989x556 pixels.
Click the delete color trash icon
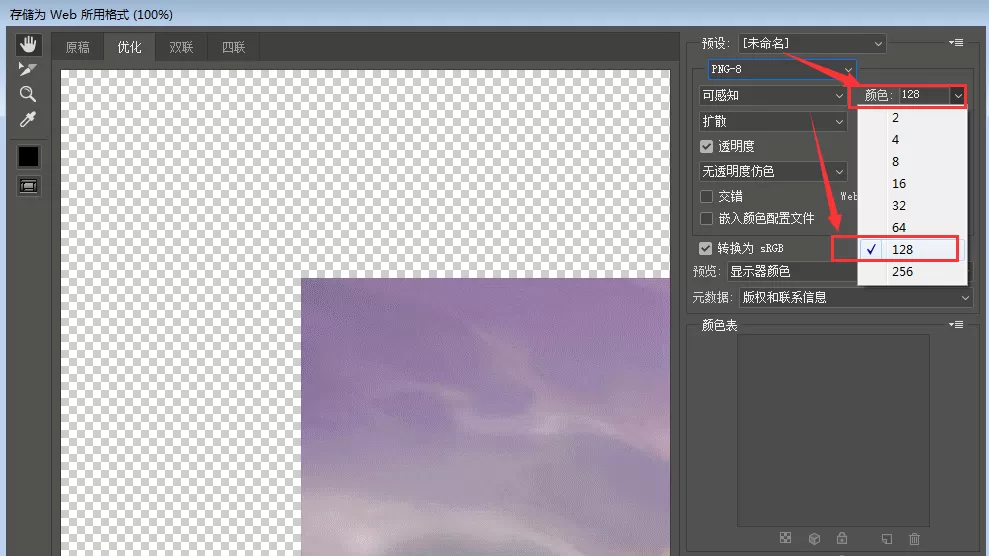point(915,539)
